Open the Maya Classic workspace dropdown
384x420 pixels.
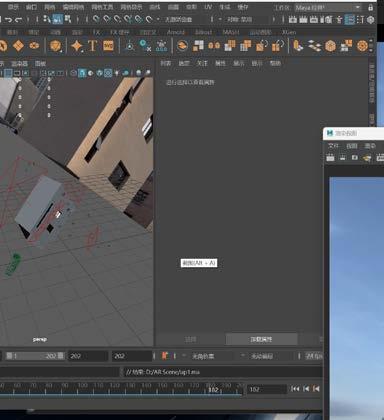(328, 7)
